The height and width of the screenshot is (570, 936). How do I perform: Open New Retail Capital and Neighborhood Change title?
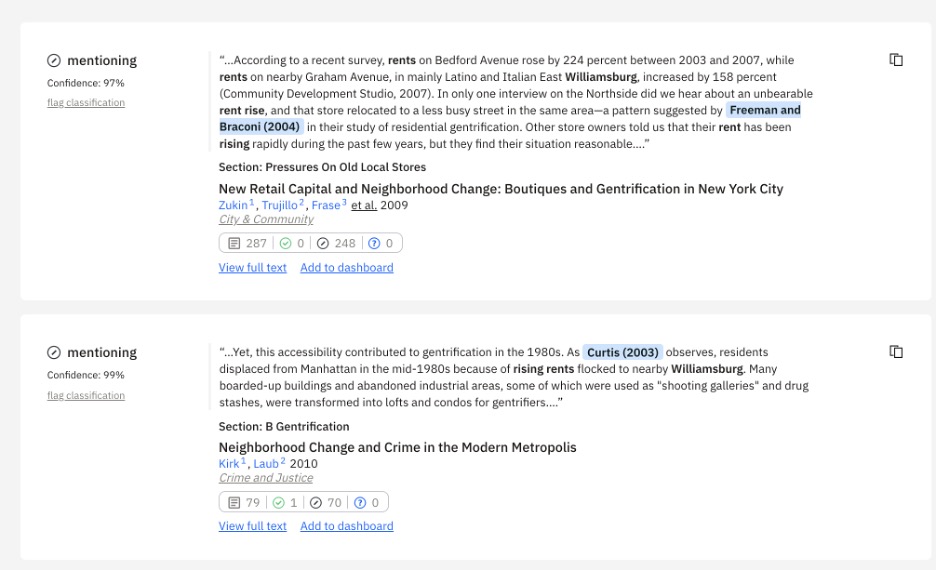pyautogui.click(x=500, y=189)
